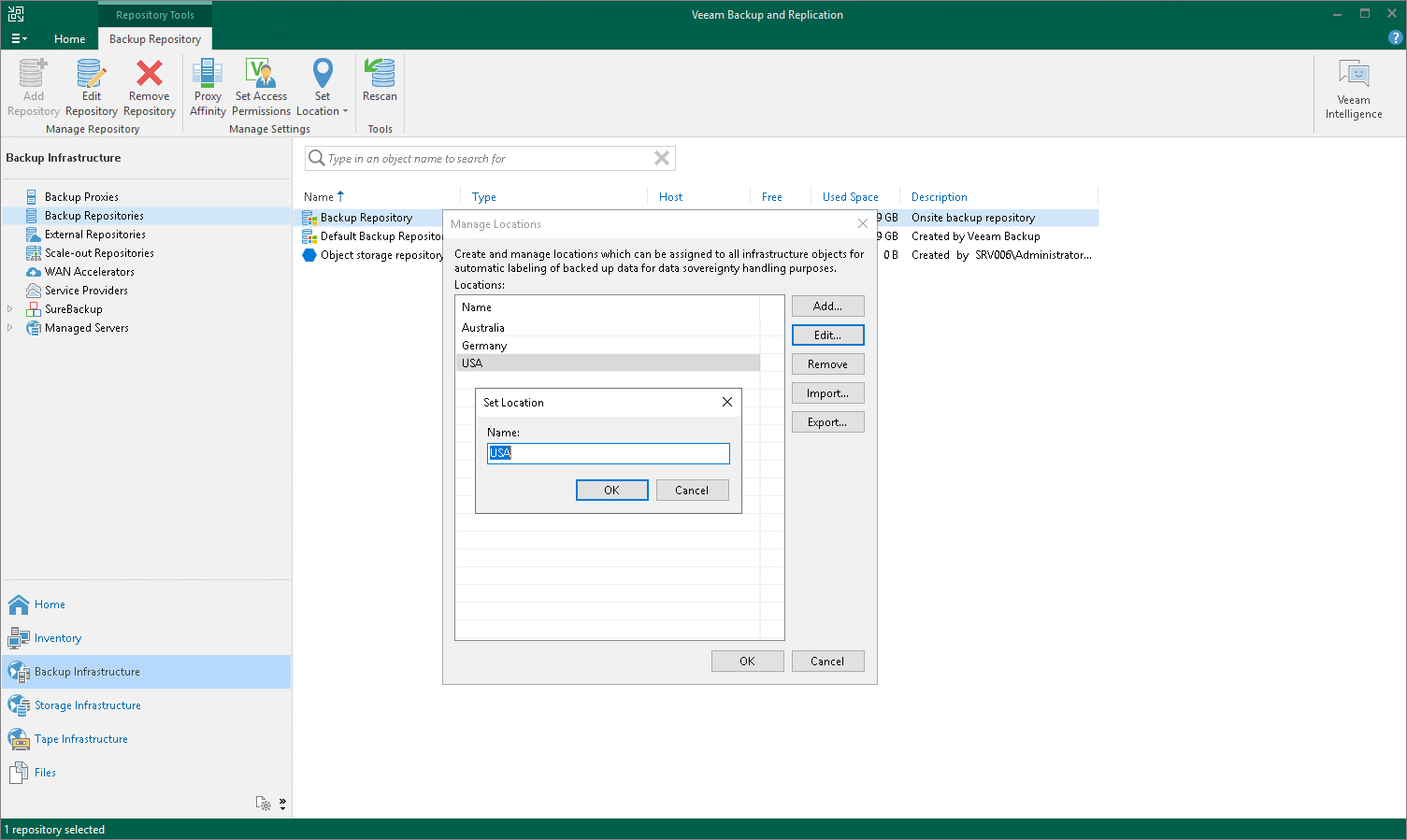
Task: Clear the search box with X icon
Action: [x=662, y=158]
